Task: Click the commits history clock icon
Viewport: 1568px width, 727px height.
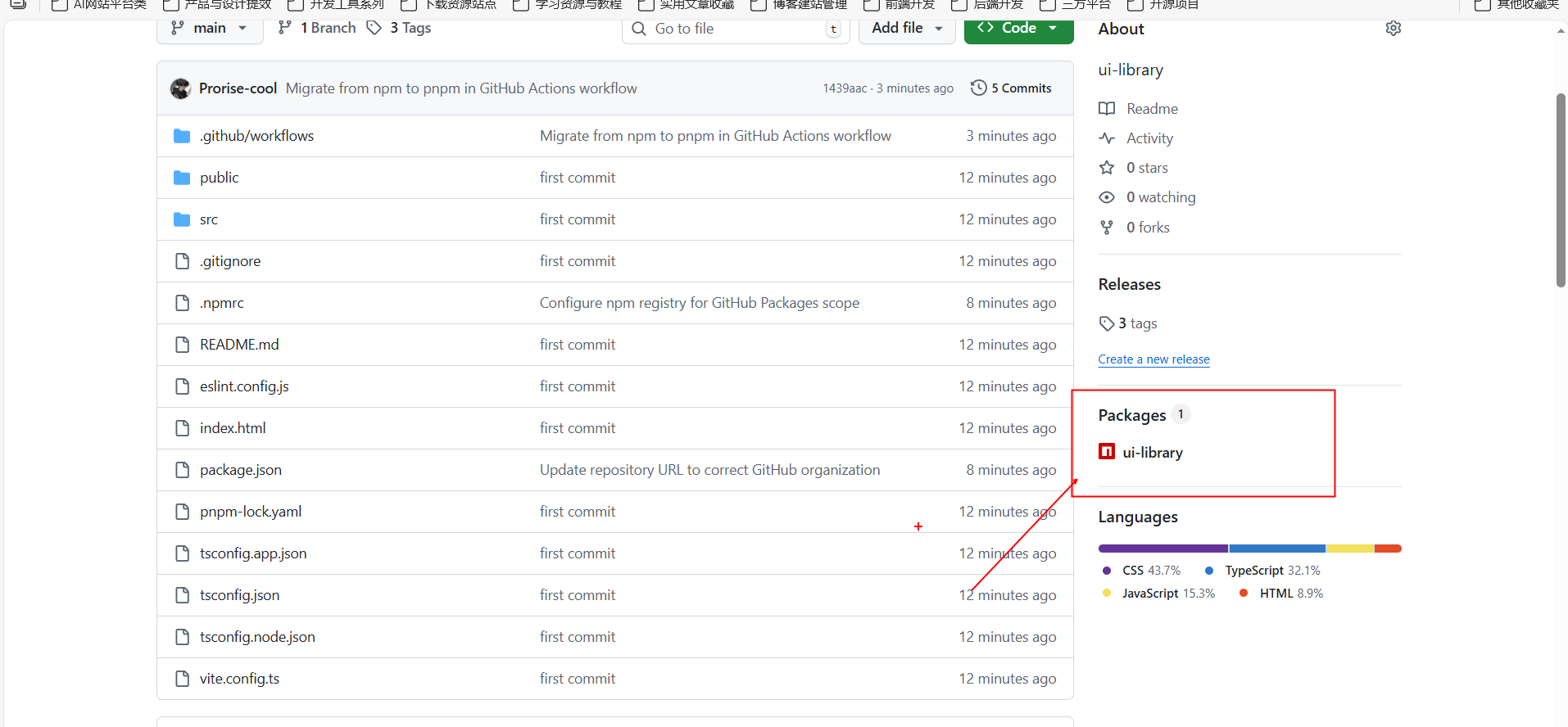Action: click(978, 88)
